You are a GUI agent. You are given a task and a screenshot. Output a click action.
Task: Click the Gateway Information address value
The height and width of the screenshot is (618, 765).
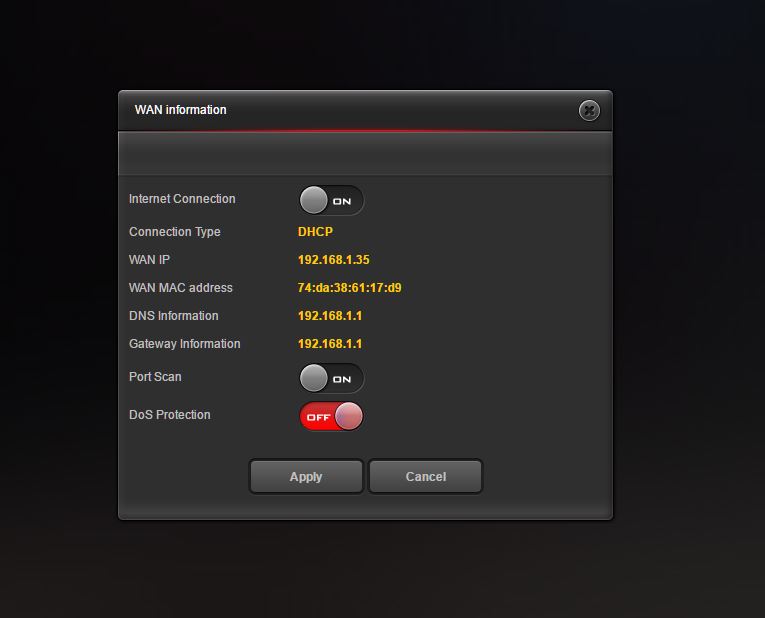pos(330,344)
